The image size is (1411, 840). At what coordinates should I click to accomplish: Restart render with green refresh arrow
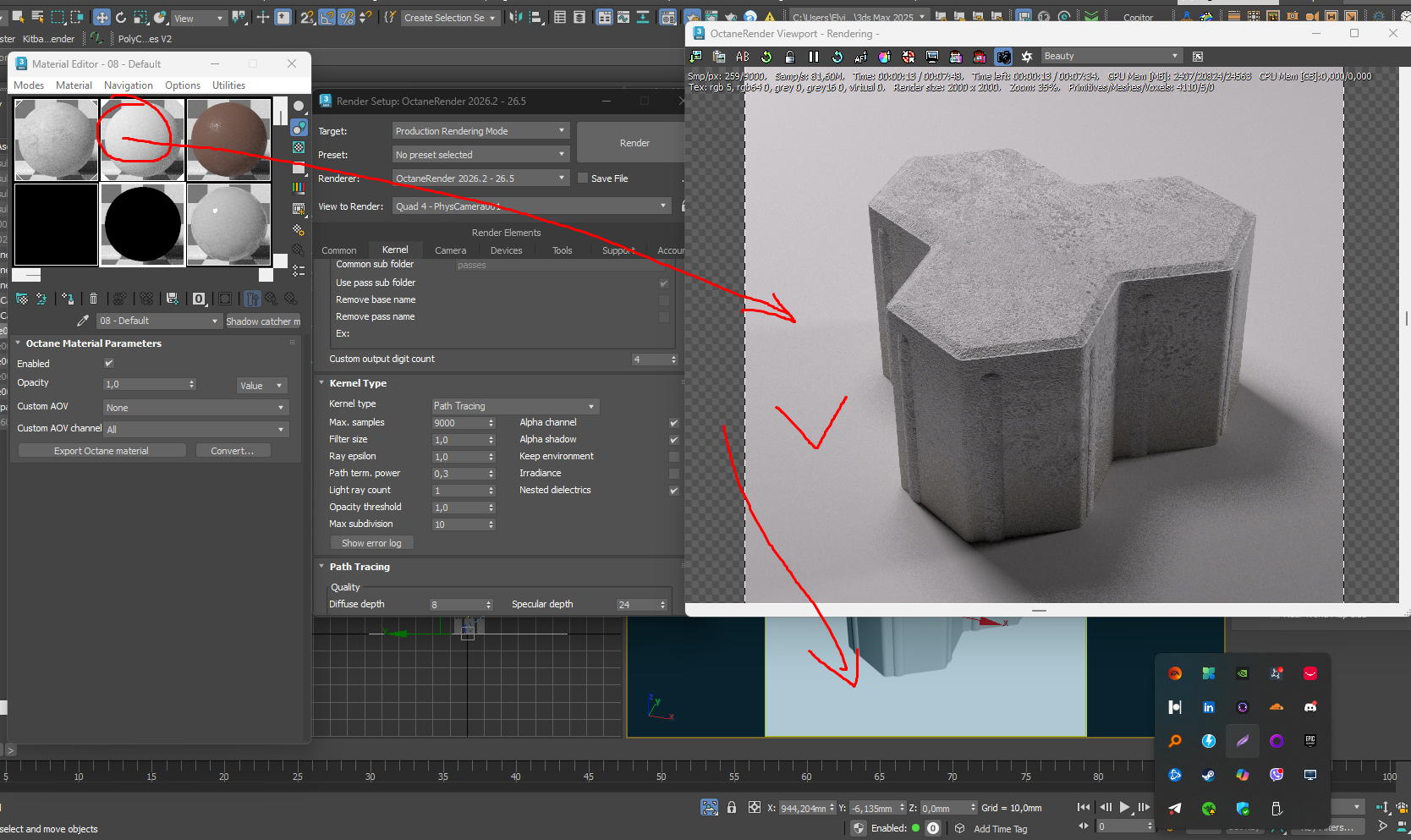point(766,57)
